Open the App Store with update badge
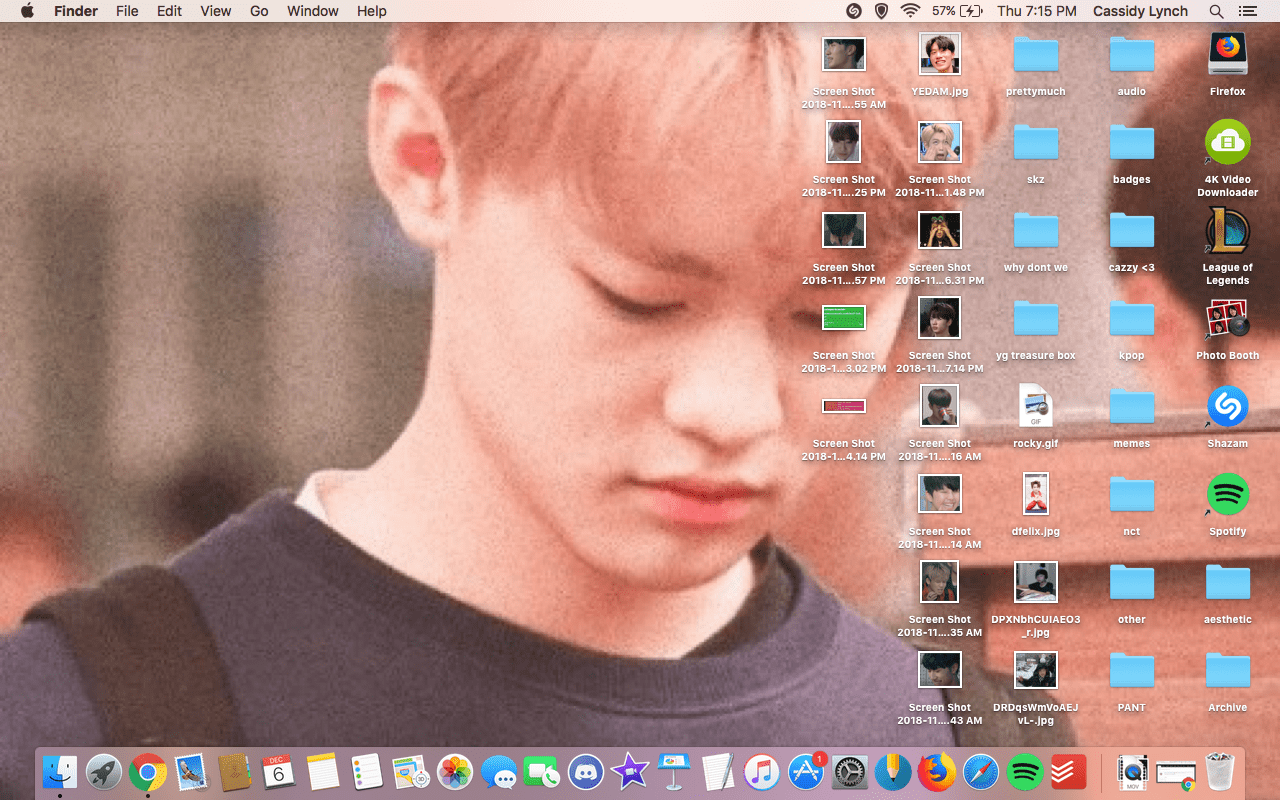The height and width of the screenshot is (800, 1280). tap(805, 772)
